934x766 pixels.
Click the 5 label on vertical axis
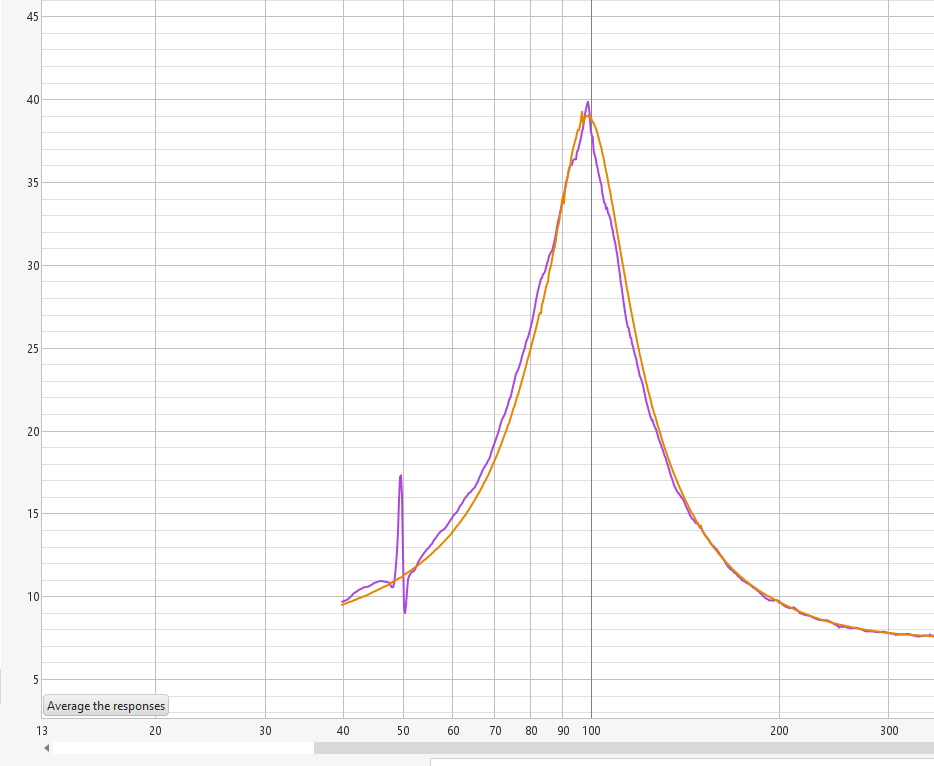pos(36,680)
